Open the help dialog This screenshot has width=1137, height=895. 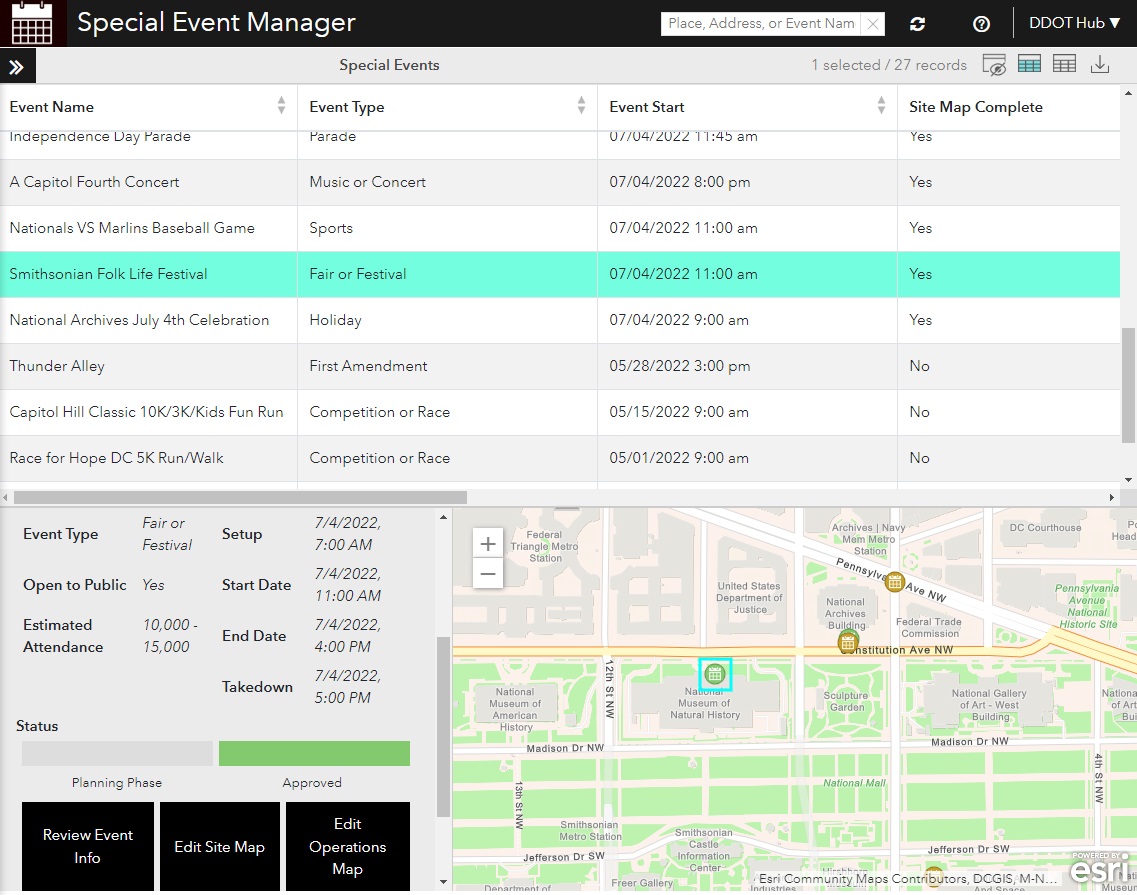pos(981,23)
